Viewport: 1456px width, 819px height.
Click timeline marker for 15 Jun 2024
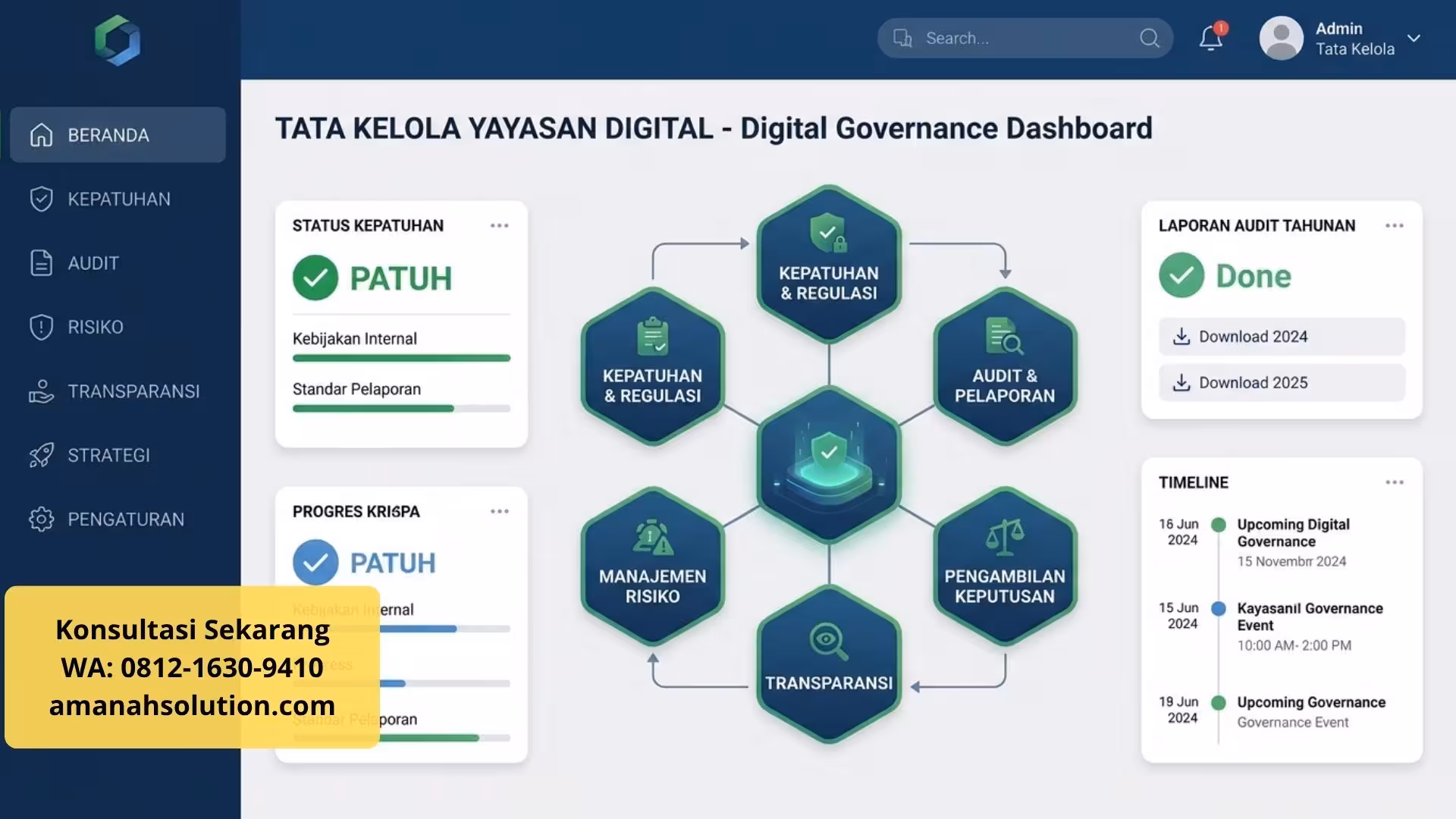pos(1219,608)
